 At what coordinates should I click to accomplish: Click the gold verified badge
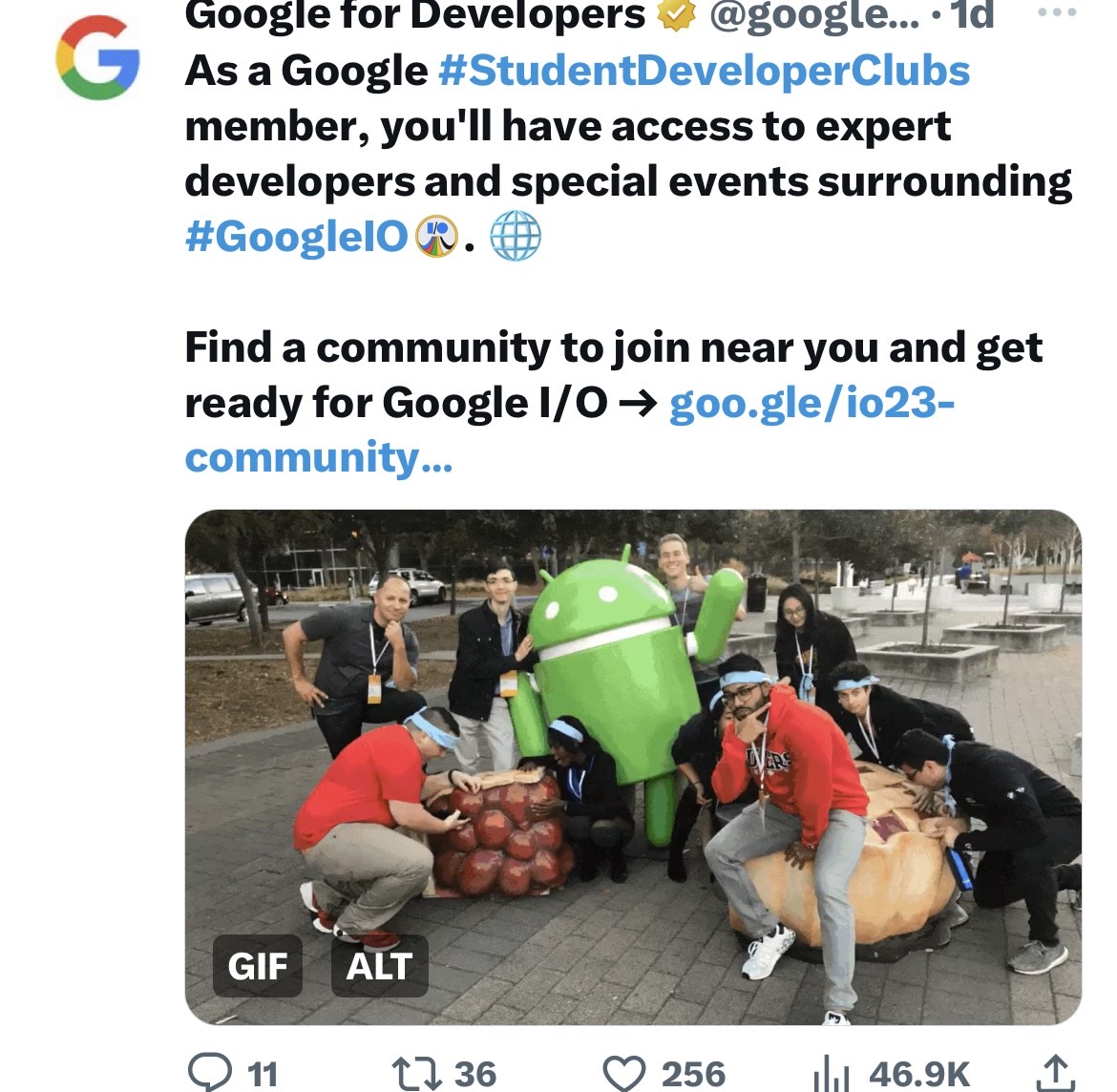676,14
